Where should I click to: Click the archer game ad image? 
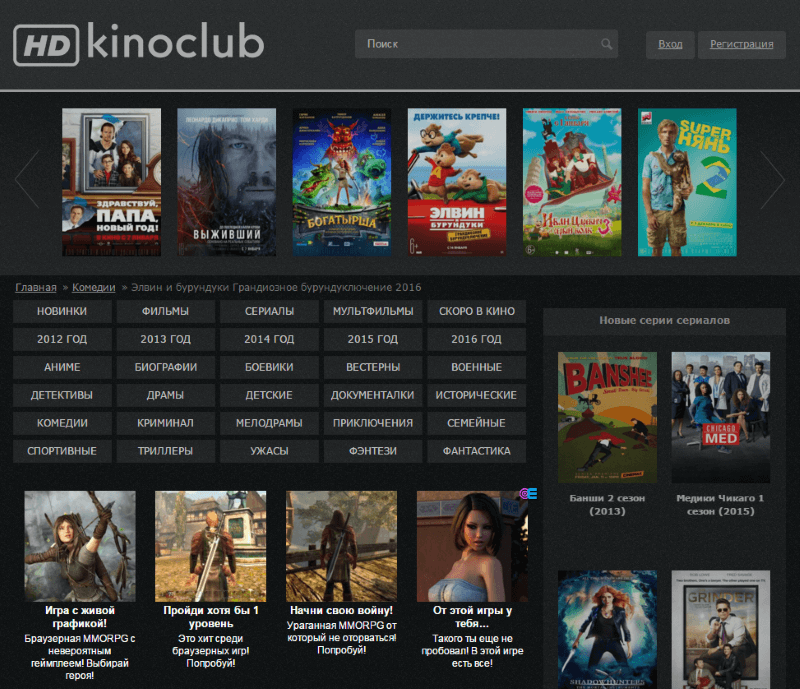click(x=80, y=547)
